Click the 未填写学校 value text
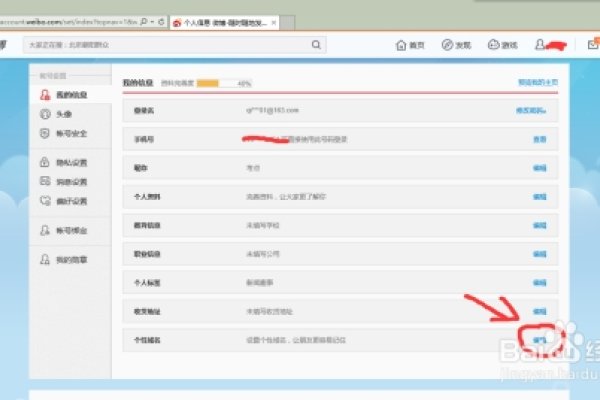 pyautogui.click(x=262, y=225)
